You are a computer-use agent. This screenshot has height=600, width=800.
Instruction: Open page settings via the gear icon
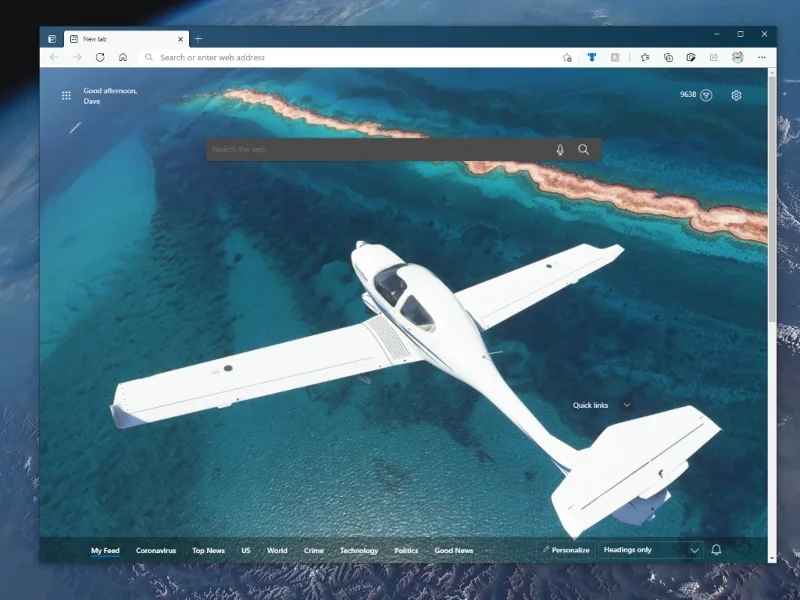(x=738, y=95)
